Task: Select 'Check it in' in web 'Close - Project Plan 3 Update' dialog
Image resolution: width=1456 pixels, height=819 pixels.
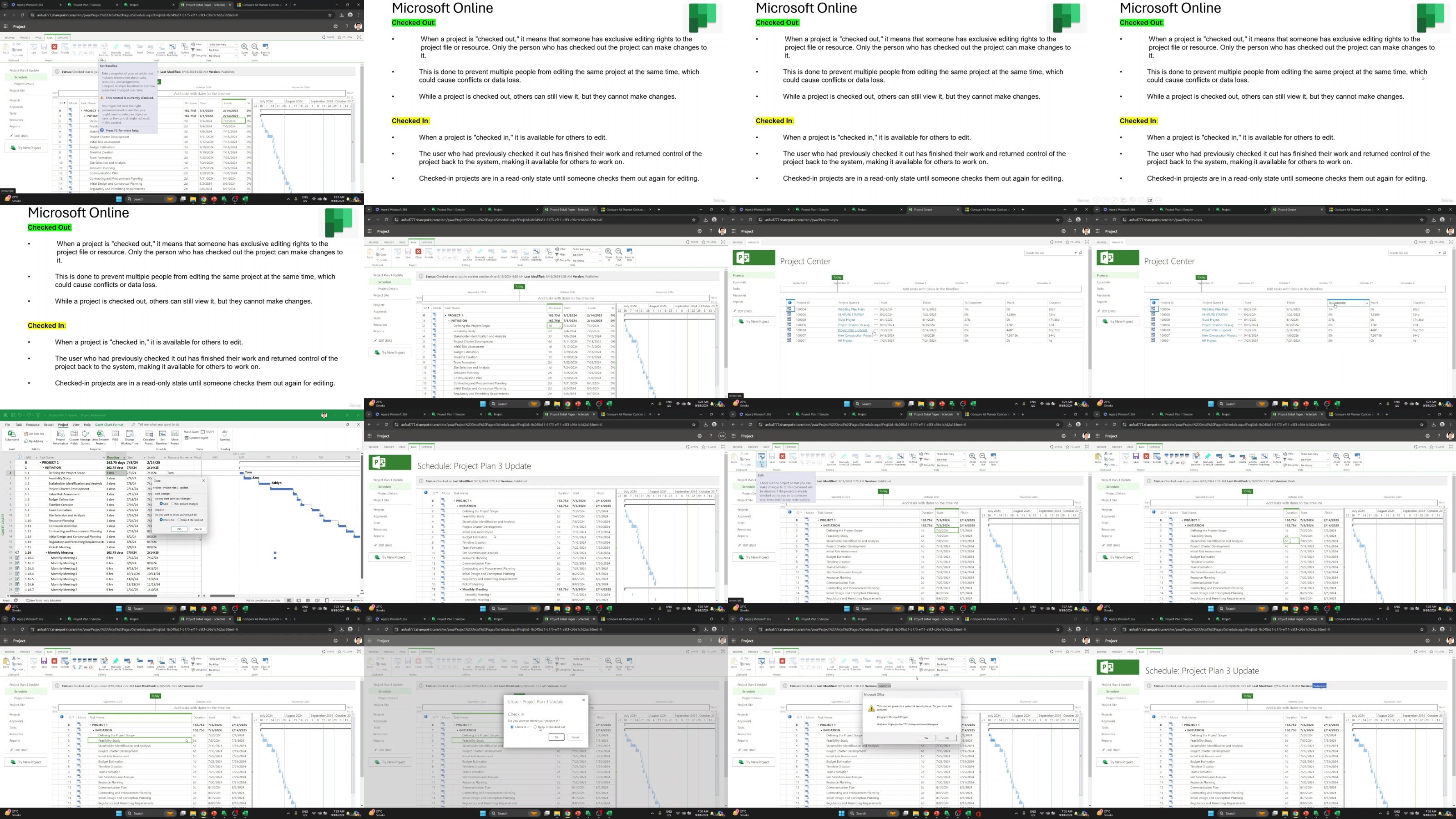Action: point(520,727)
